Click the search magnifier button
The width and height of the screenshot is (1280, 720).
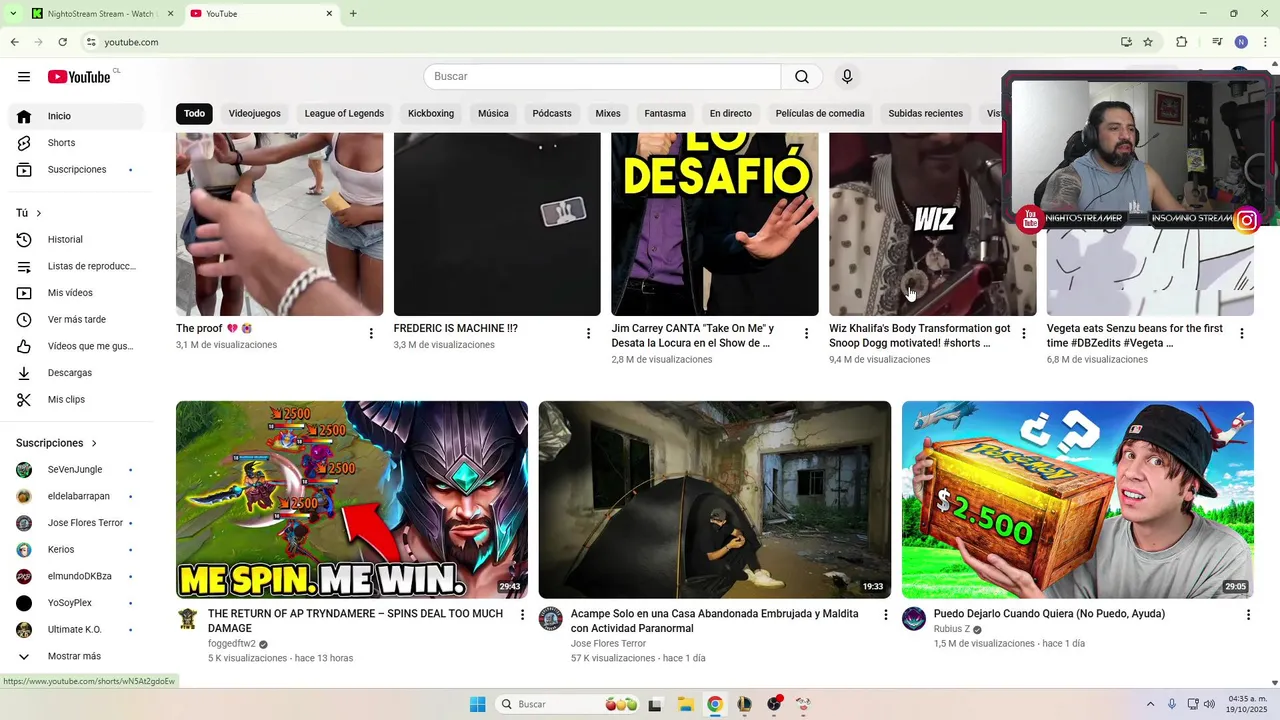(x=802, y=77)
